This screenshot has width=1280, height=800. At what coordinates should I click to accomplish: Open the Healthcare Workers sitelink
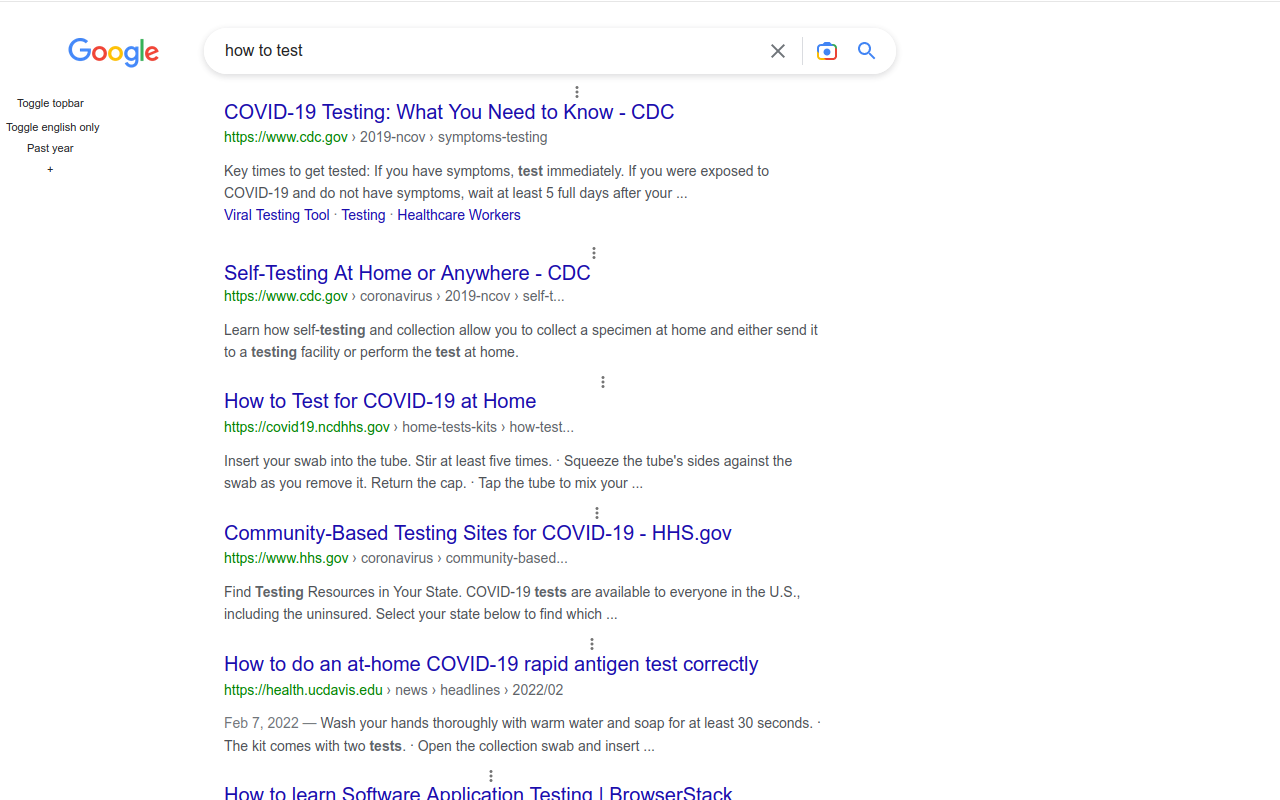tap(459, 215)
